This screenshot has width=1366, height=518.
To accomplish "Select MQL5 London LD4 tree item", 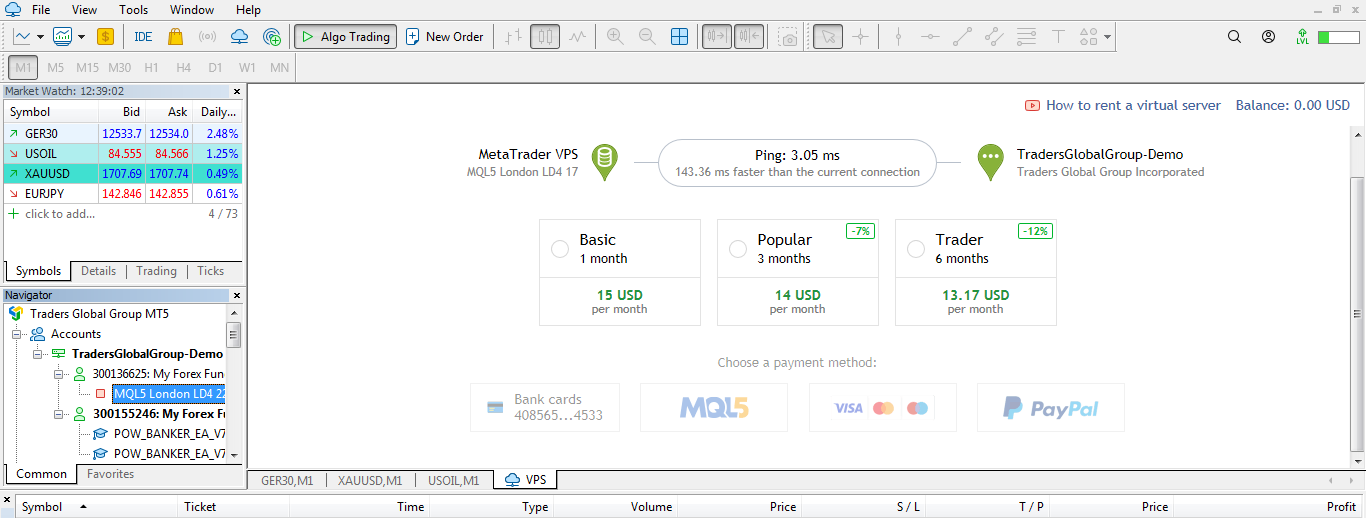I will [x=169, y=394].
